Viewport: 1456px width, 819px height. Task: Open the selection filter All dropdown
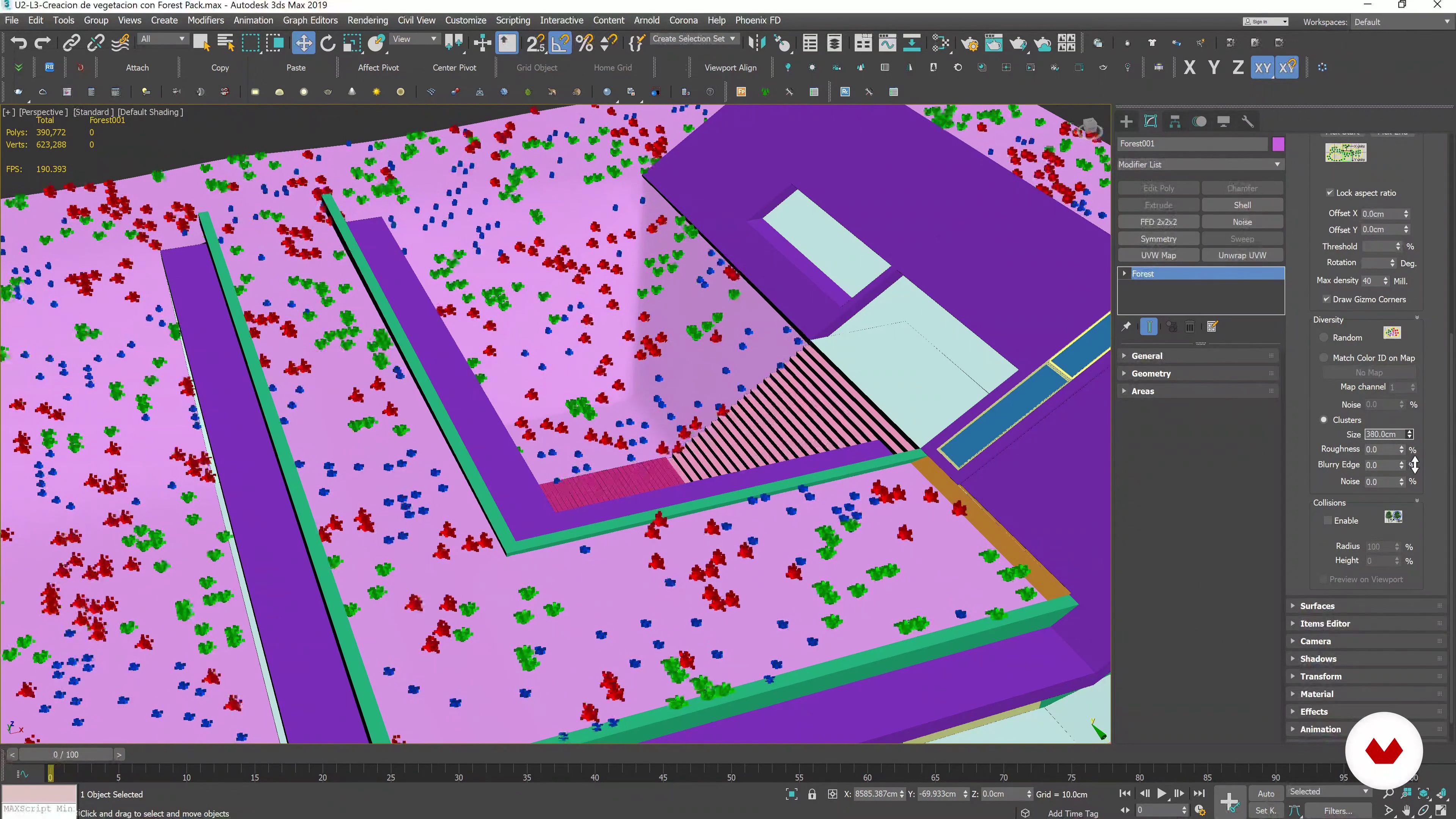click(x=163, y=39)
